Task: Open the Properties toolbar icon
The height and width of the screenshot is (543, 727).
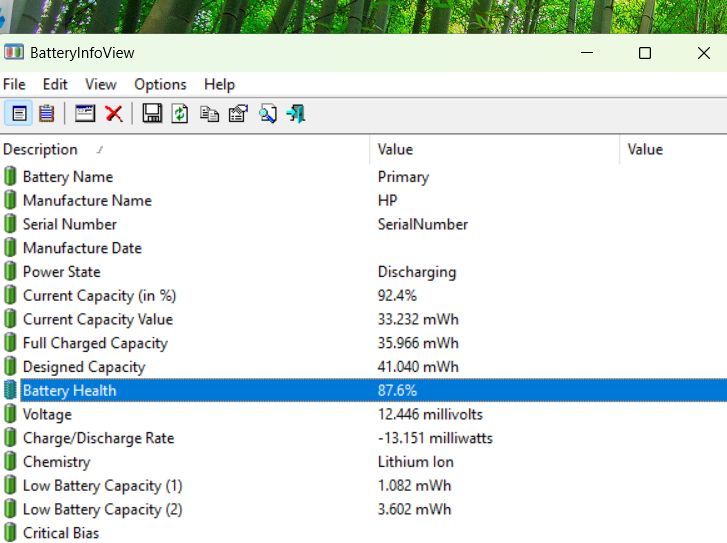Action: pos(238,114)
